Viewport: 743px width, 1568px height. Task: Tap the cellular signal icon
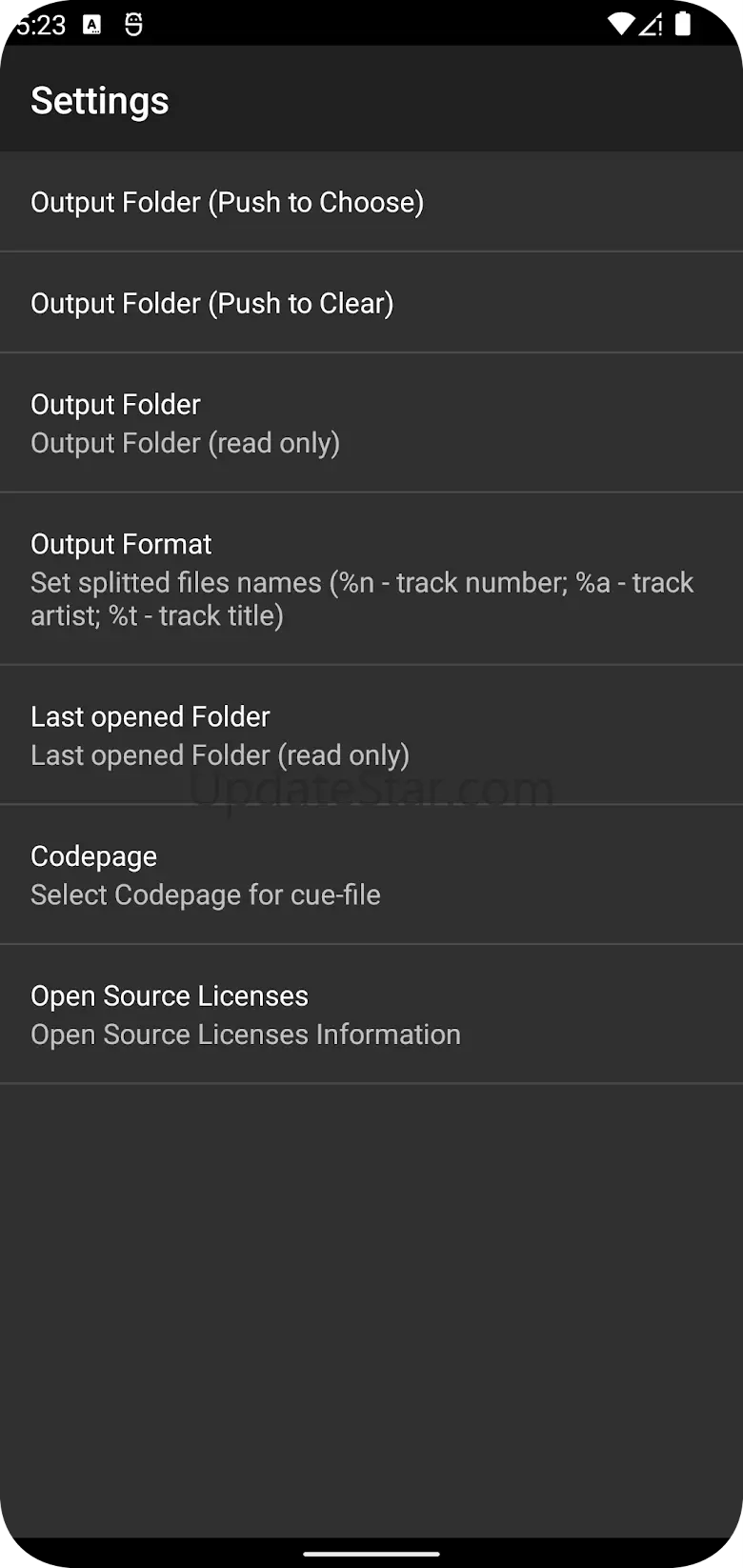[x=651, y=25]
